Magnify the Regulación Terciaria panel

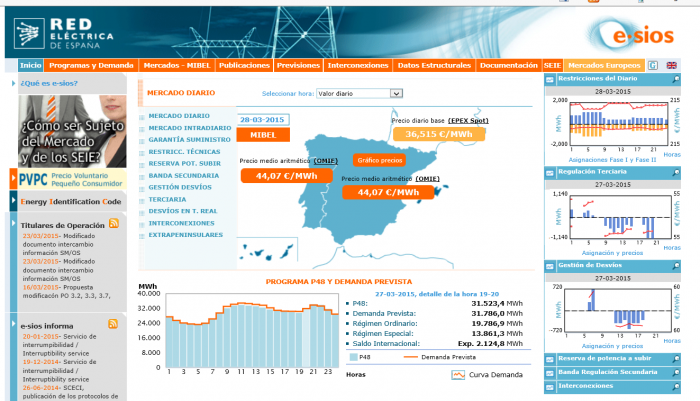pos(676,172)
